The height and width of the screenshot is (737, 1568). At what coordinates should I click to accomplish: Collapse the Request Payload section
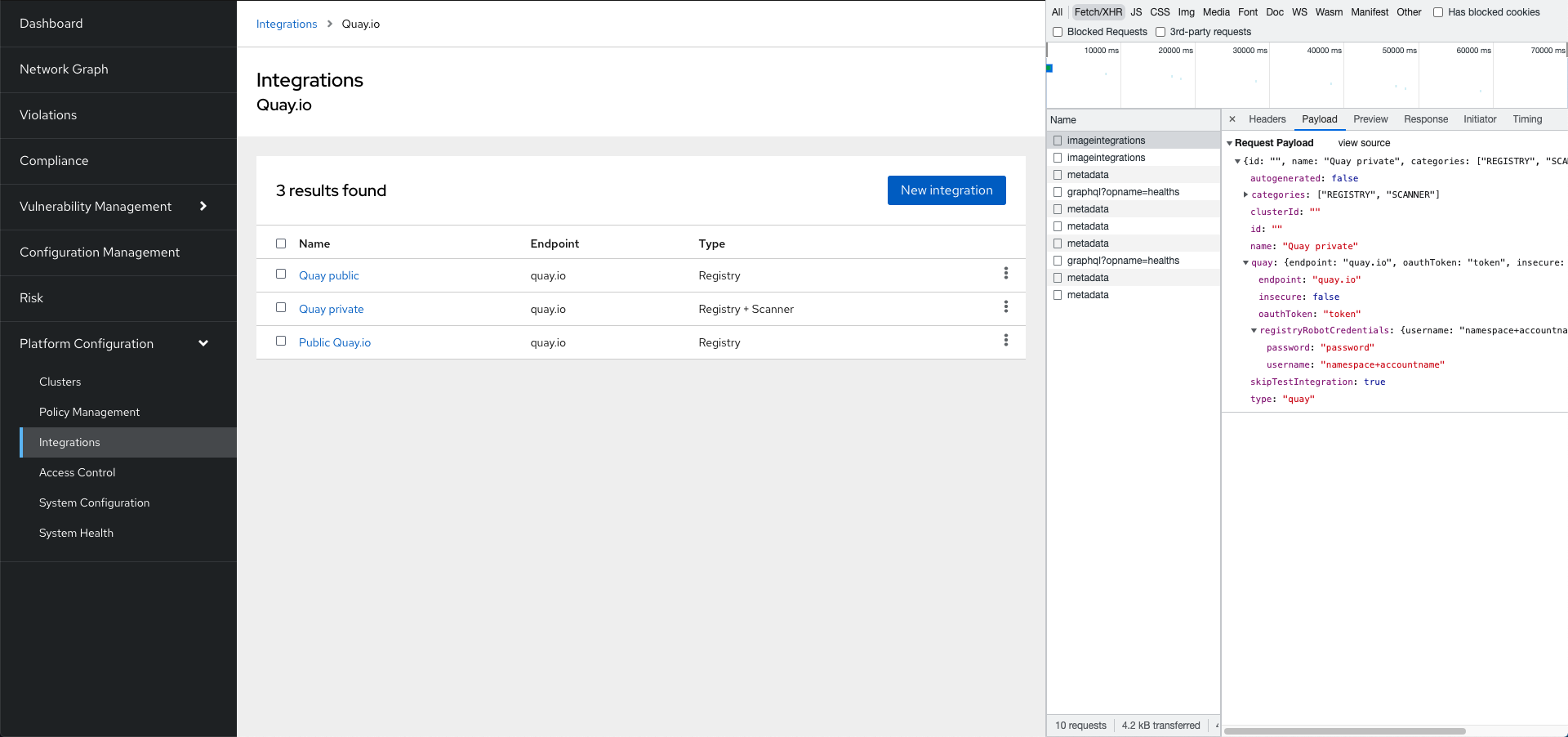pos(1229,143)
